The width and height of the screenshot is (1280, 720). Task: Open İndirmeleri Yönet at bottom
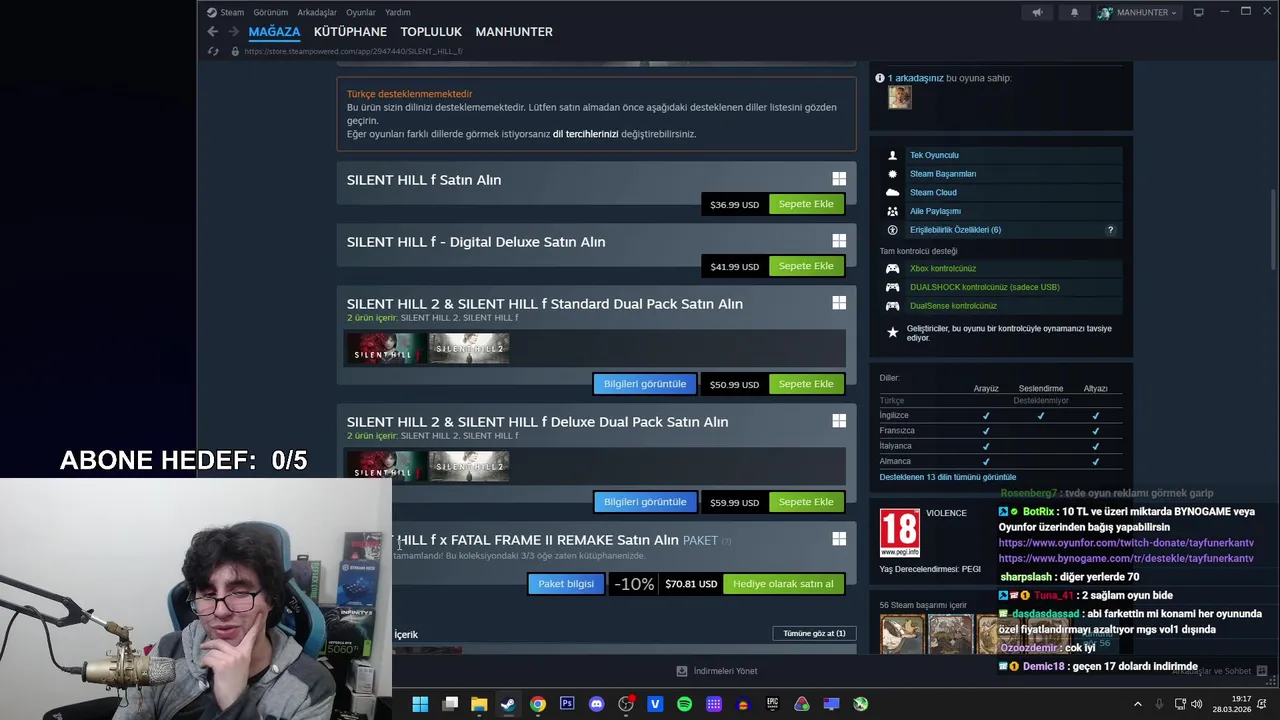(717, 671)
